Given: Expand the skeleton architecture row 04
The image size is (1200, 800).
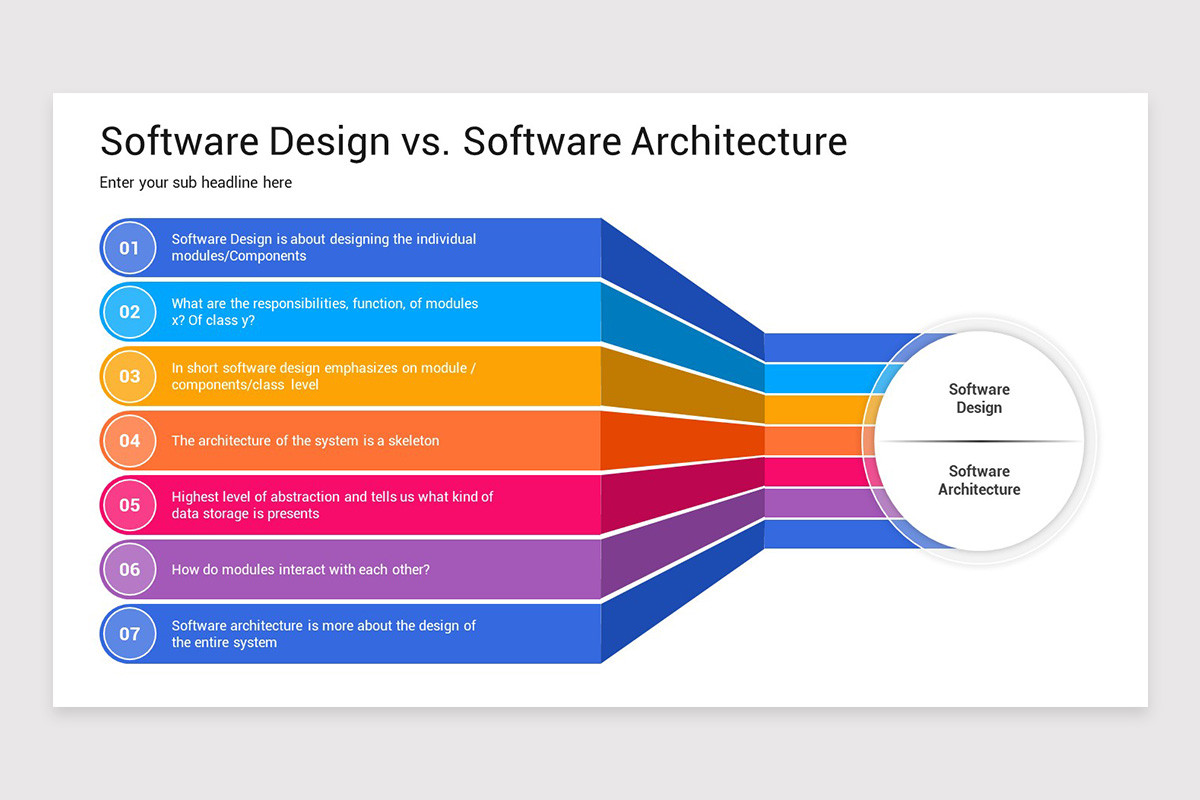Looking at the screenshot, I should 380,441.
